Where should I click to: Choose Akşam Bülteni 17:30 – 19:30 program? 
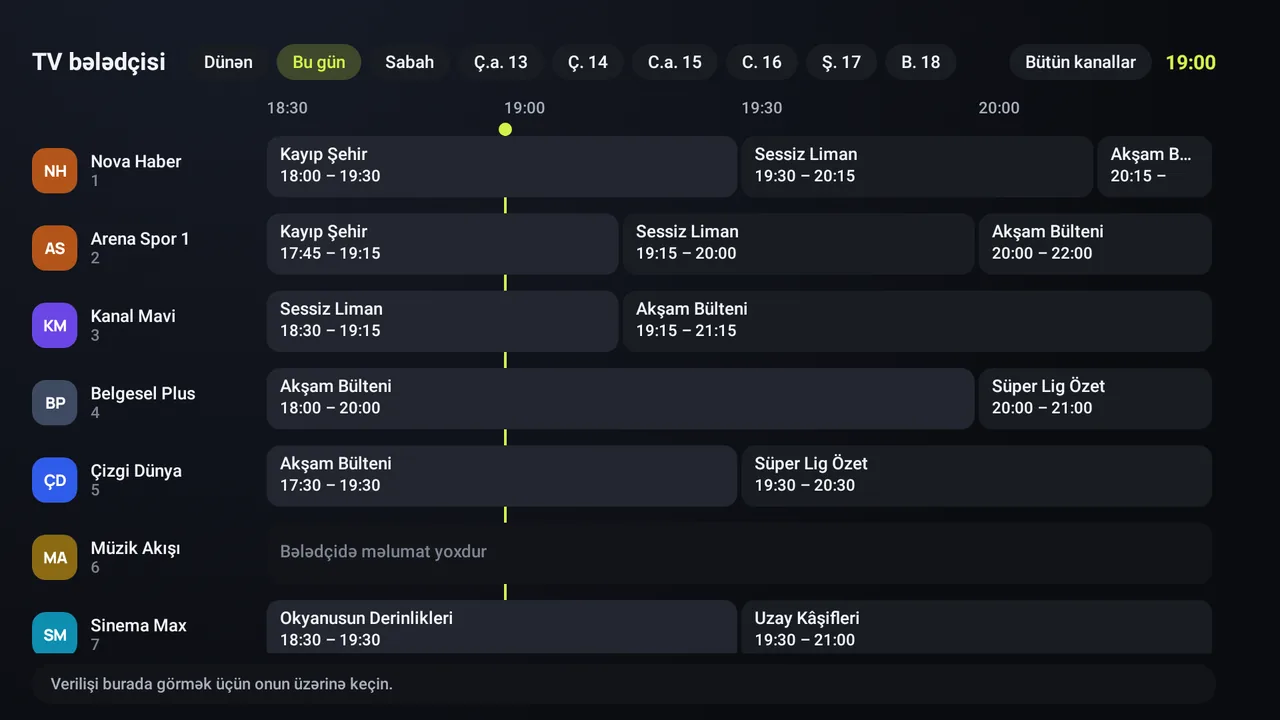click(x=502, y=476)
